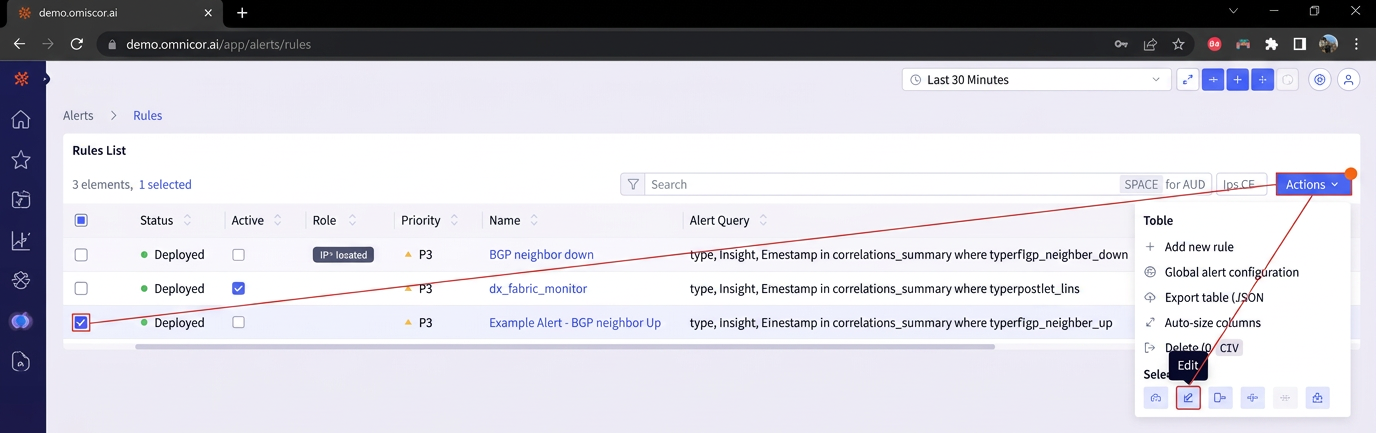Click the last selection action icon in the menu
The height and width of the screenshot is (433, 1376).
pos(1317,398)
